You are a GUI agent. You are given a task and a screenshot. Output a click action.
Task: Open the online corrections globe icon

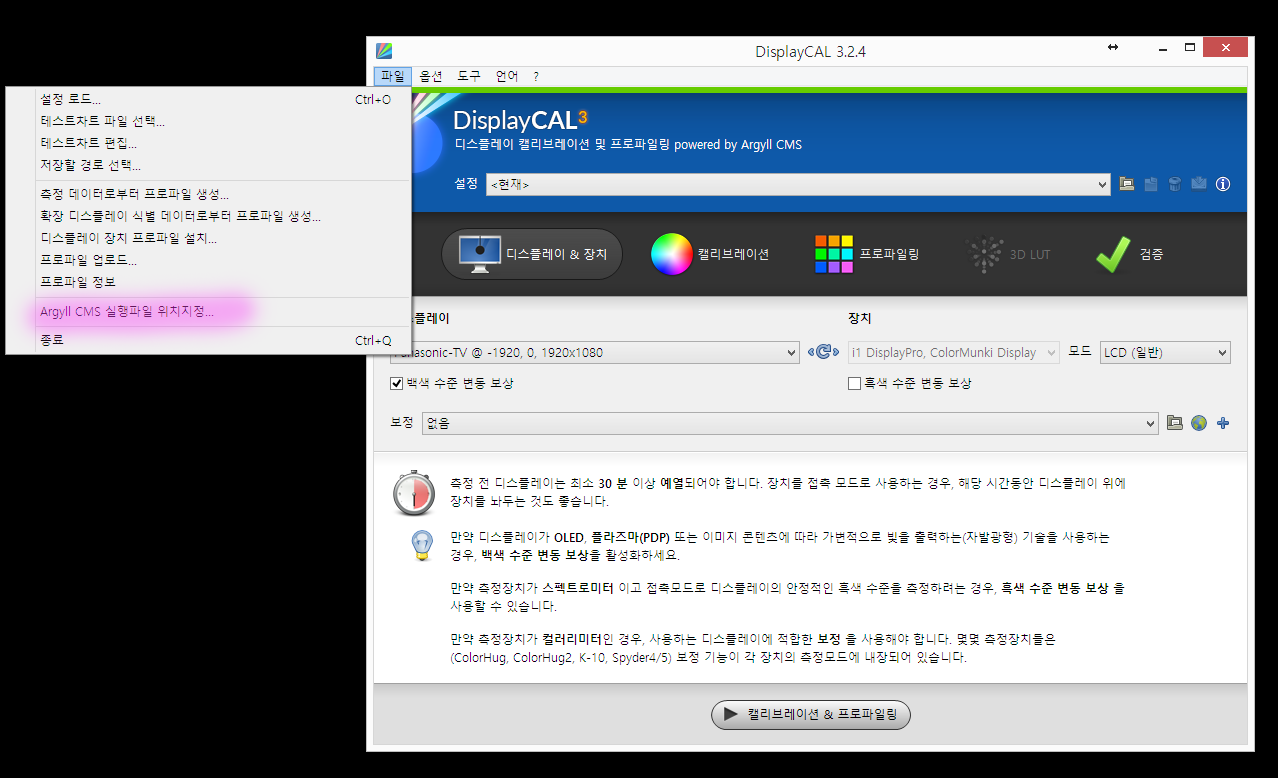pyautogui.click(x=1199, y=423)
